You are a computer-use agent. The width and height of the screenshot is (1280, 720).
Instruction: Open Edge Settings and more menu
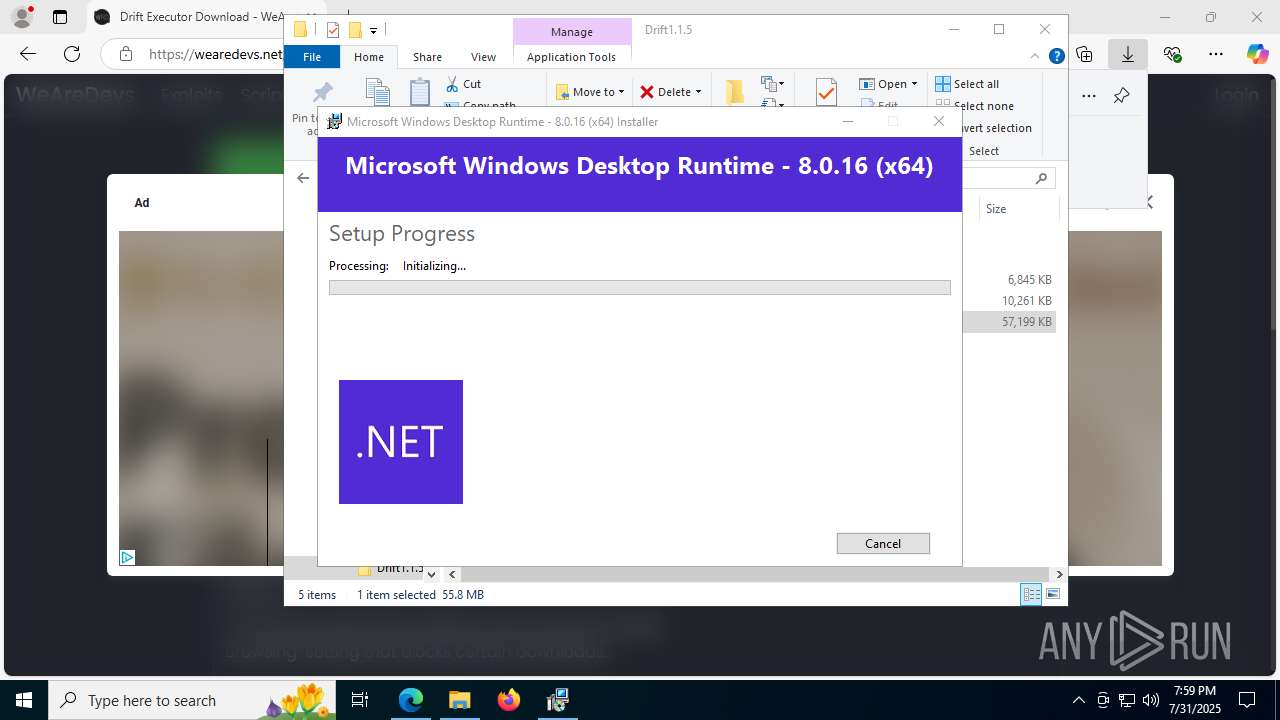click(1215, 54)
